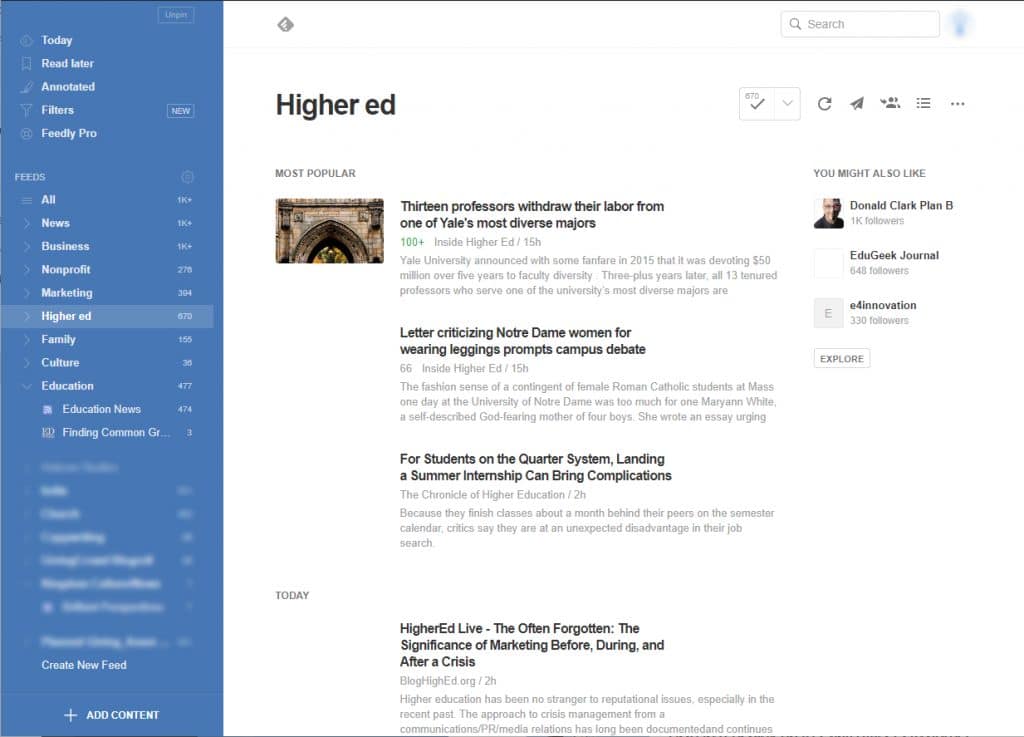Screen dimensions: 1024x737
Task: Open mark-as-read dropdown arrow
Action: [x=788, y=103]
